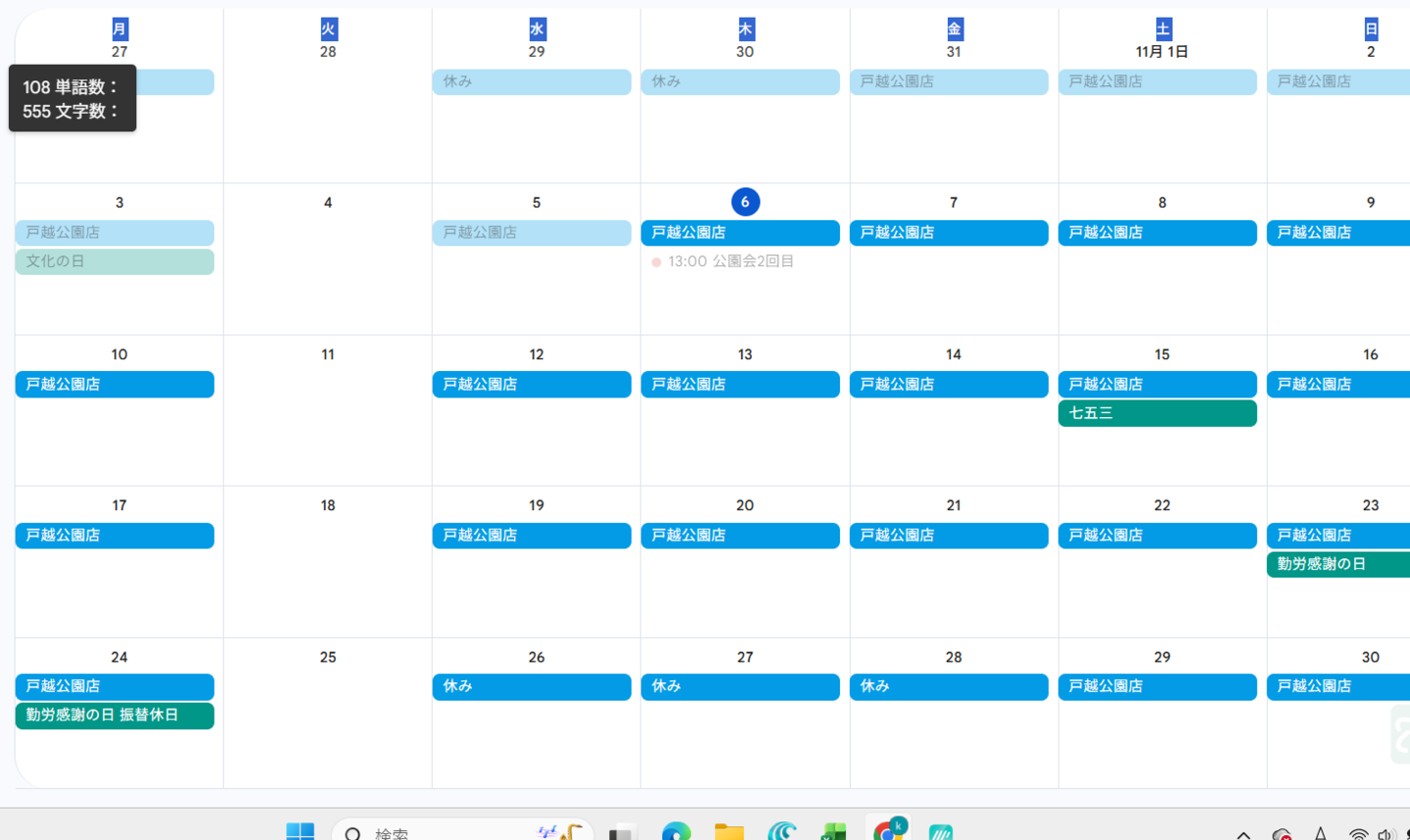Open 文化の日 holiday on the 3rd
This screenshot has height=840, width=1410.
click(115, 261)
